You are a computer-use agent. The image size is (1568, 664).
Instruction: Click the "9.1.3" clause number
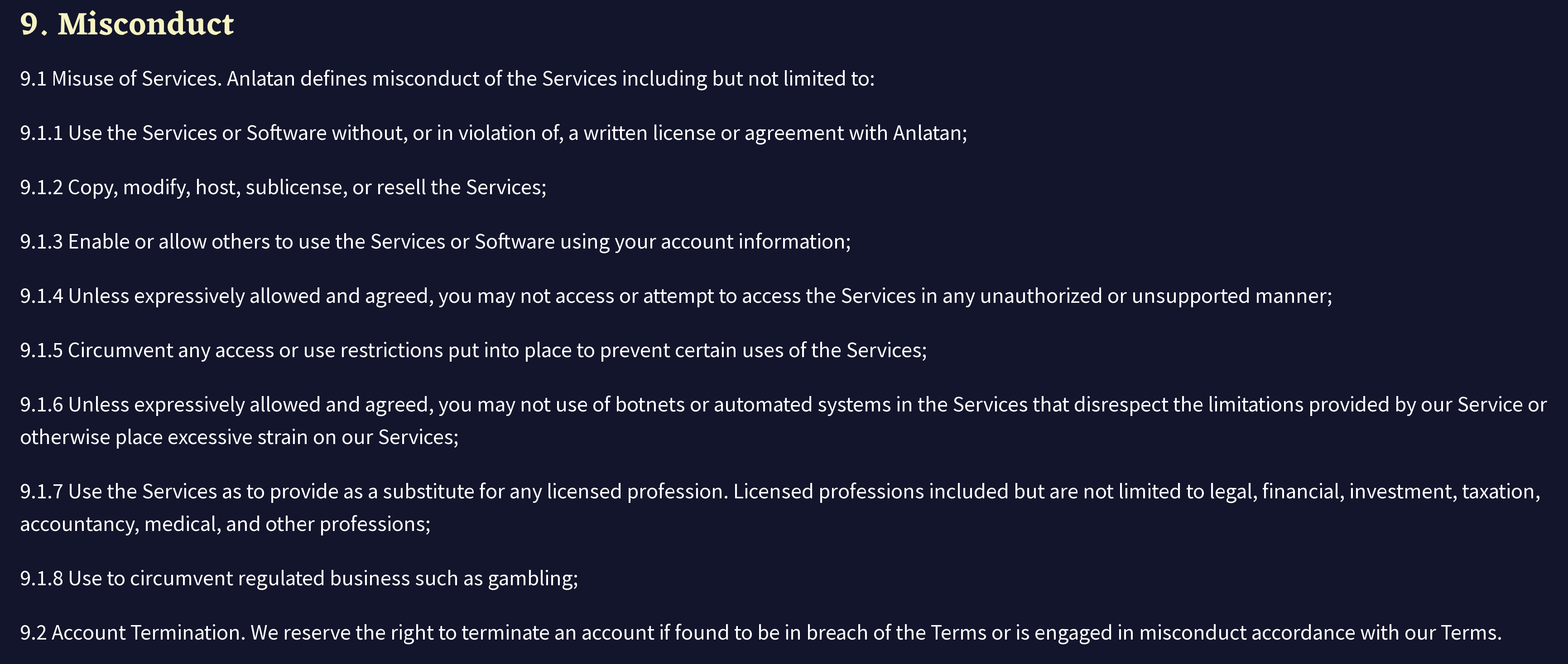[41, 241]
